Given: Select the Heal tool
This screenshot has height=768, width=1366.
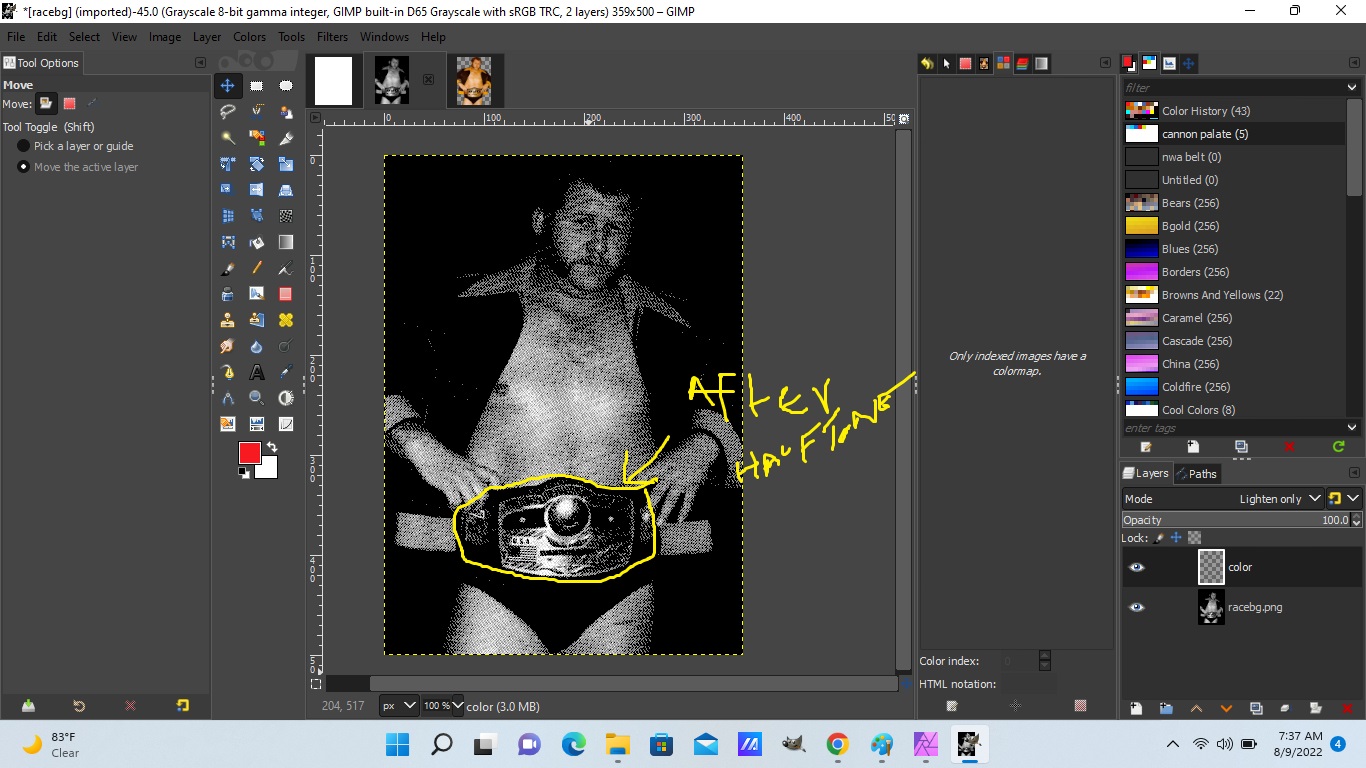Looking at the screenshot, I should point(286,320).
